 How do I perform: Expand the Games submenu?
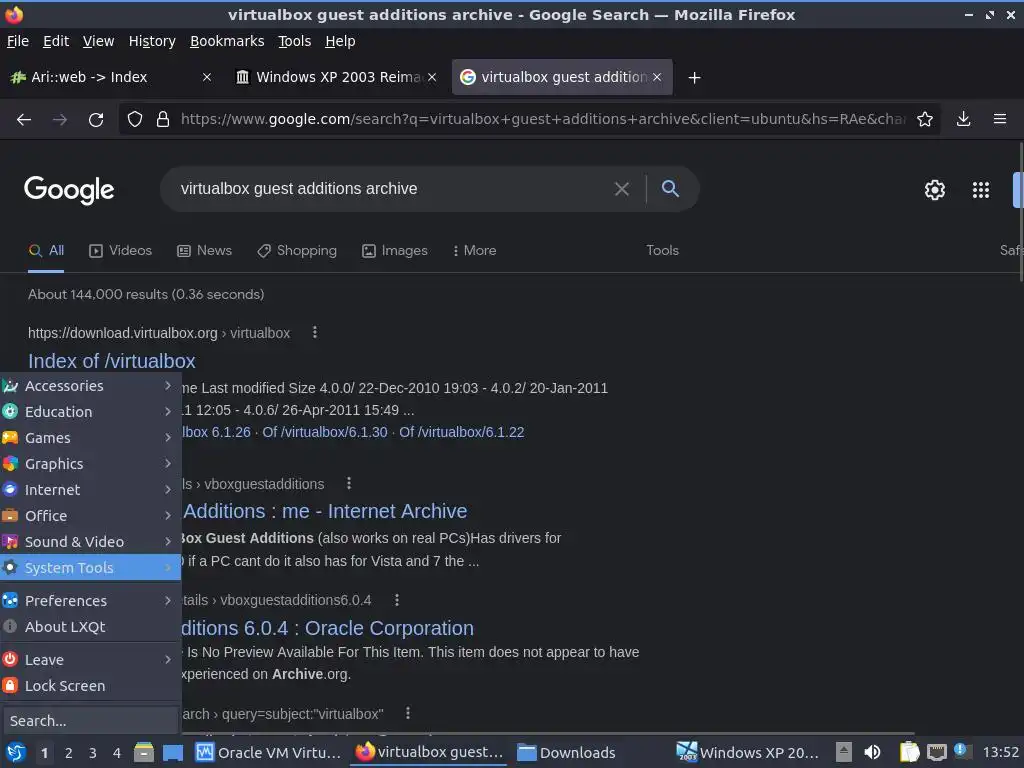pos(90,438)
